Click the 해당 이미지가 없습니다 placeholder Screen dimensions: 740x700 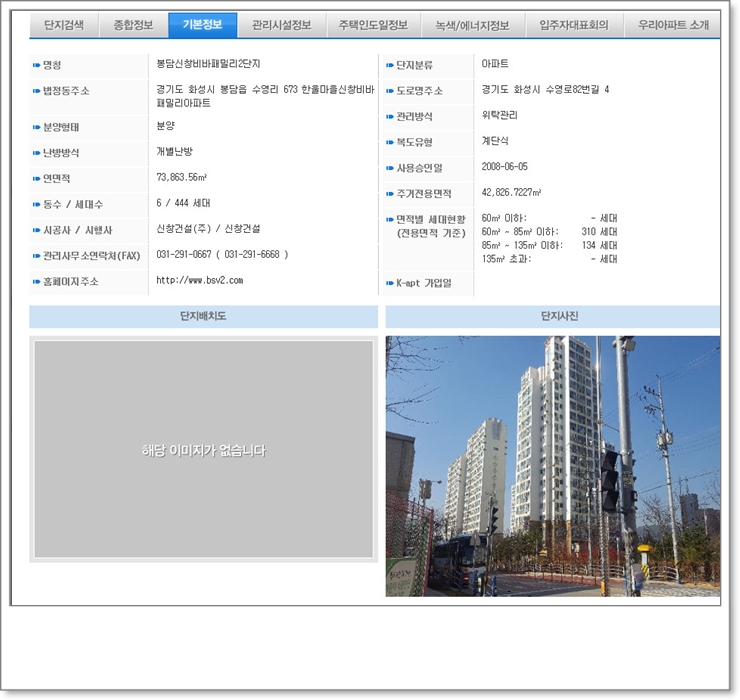click(x=203, y=449)
